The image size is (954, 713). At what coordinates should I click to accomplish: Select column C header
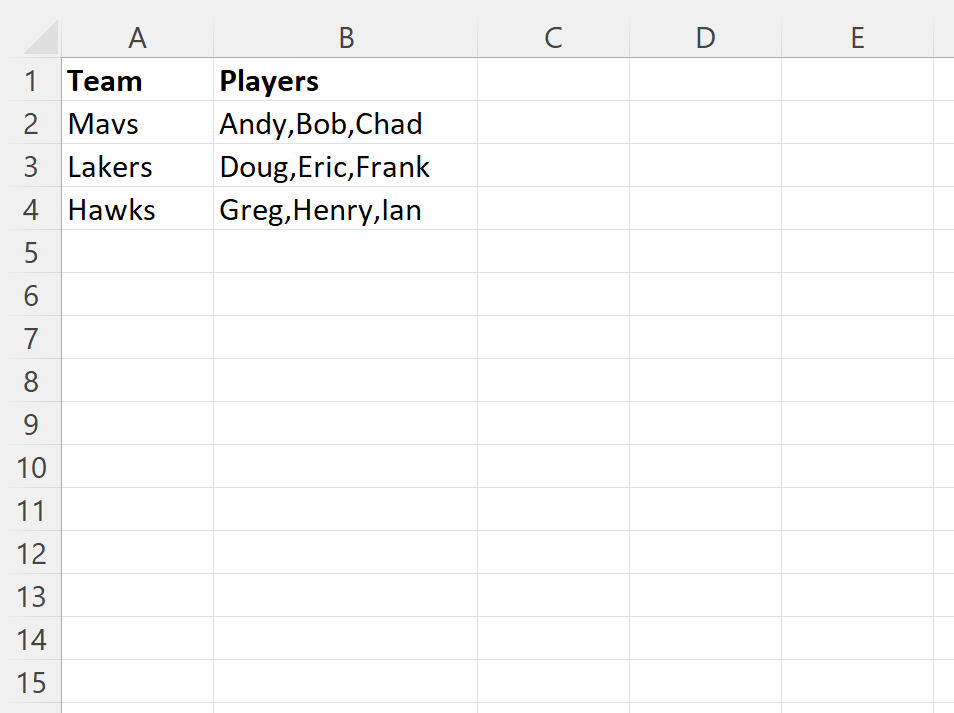[554, 38]
